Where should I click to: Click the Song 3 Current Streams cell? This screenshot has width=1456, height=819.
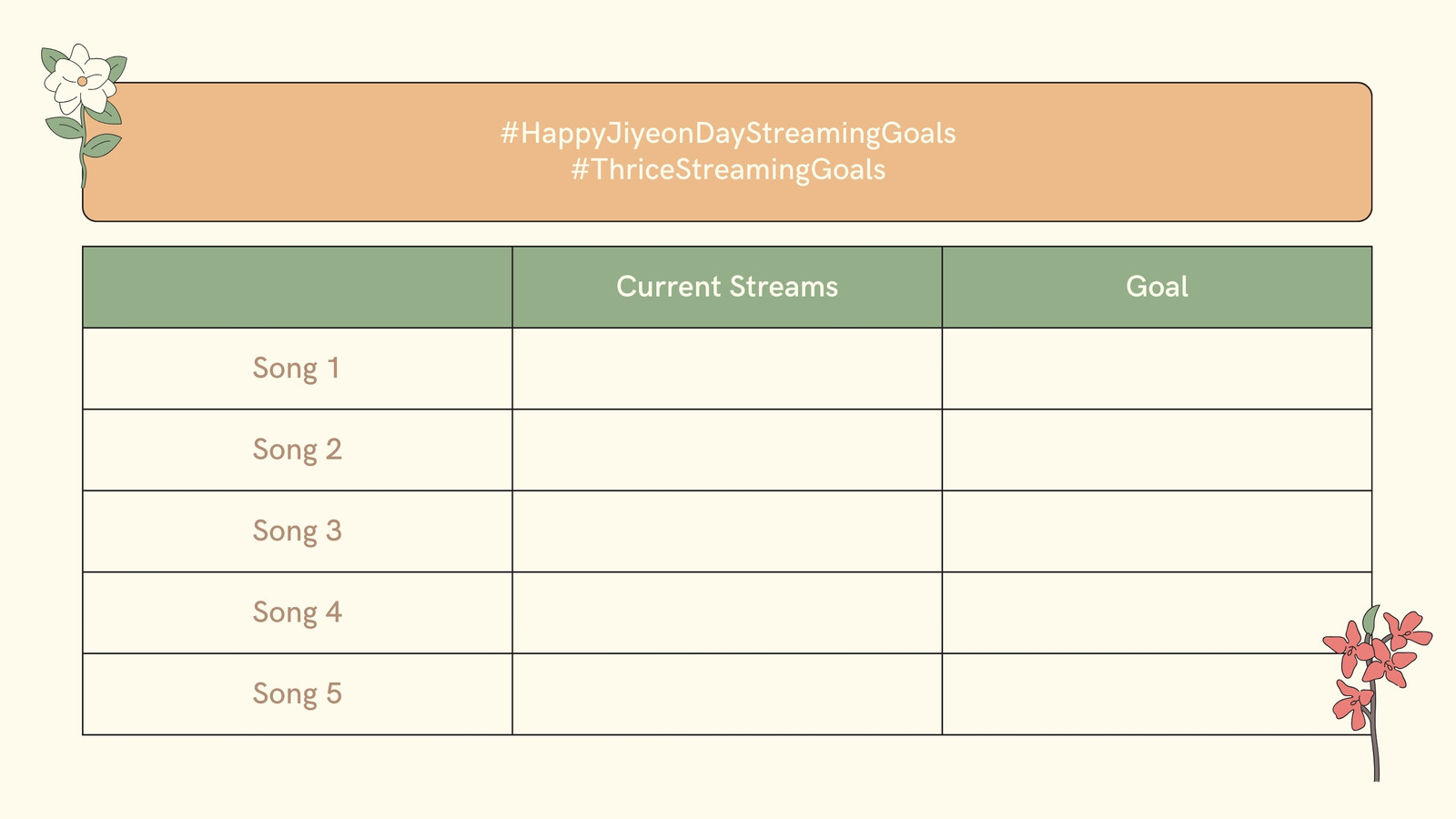pyautogui.click(x=727, y=531)
